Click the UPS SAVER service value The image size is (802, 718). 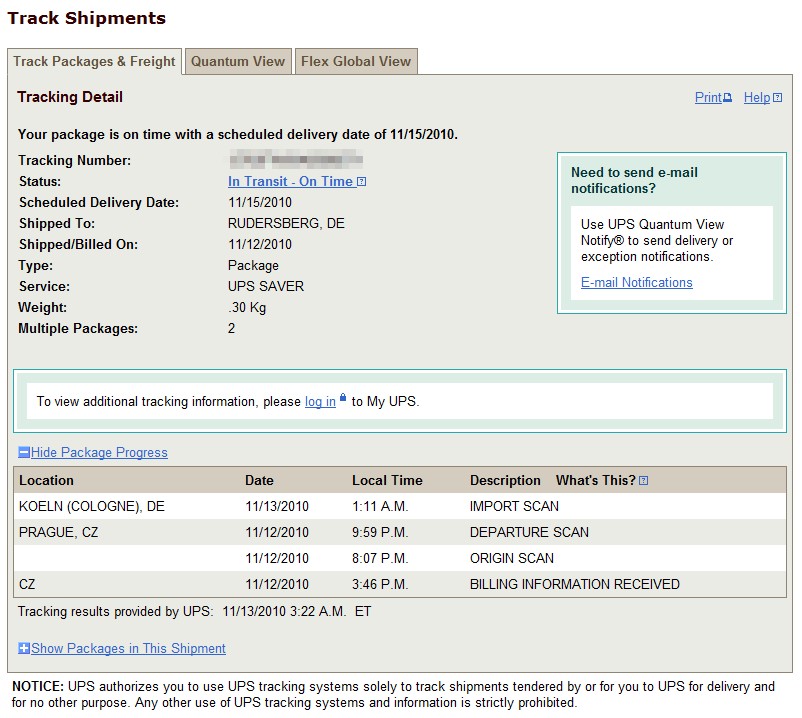[x=266, y=286]
